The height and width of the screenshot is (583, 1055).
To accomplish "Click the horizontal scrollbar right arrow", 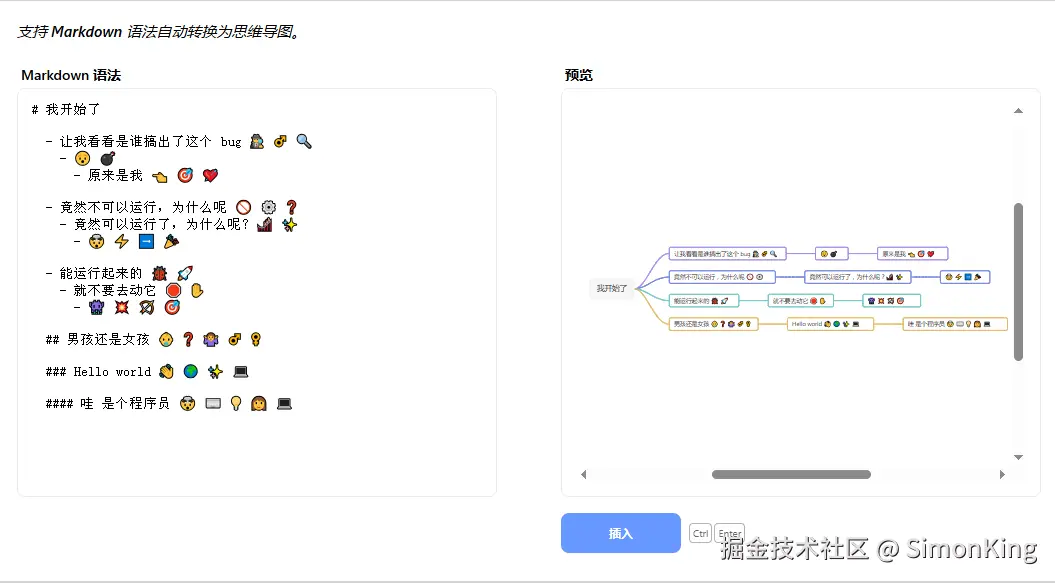I will tap(1002, 474).
